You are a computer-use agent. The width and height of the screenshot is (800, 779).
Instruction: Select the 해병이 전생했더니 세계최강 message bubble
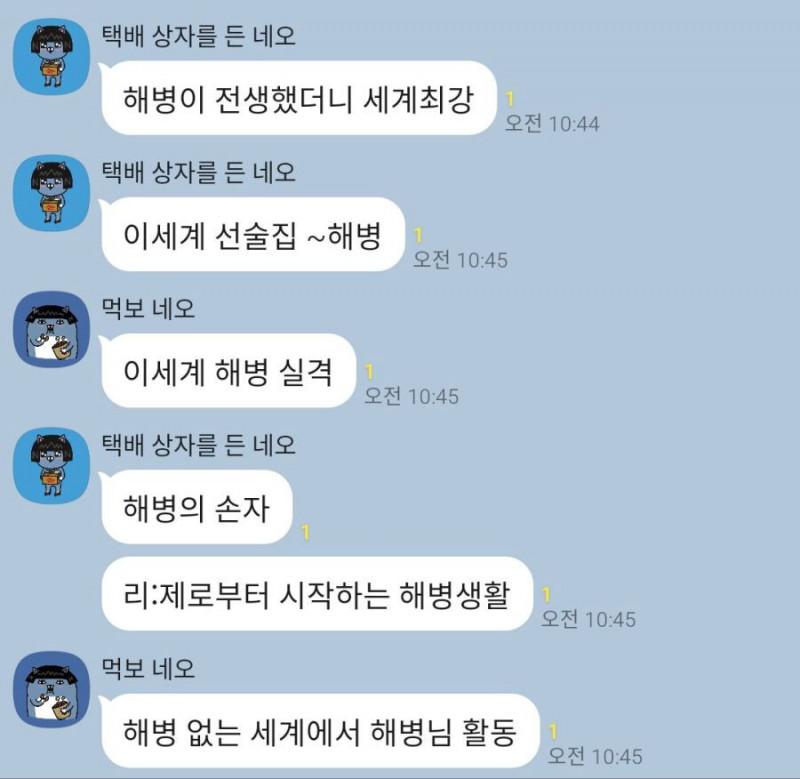pyautogui.click(x=298, y=98)
